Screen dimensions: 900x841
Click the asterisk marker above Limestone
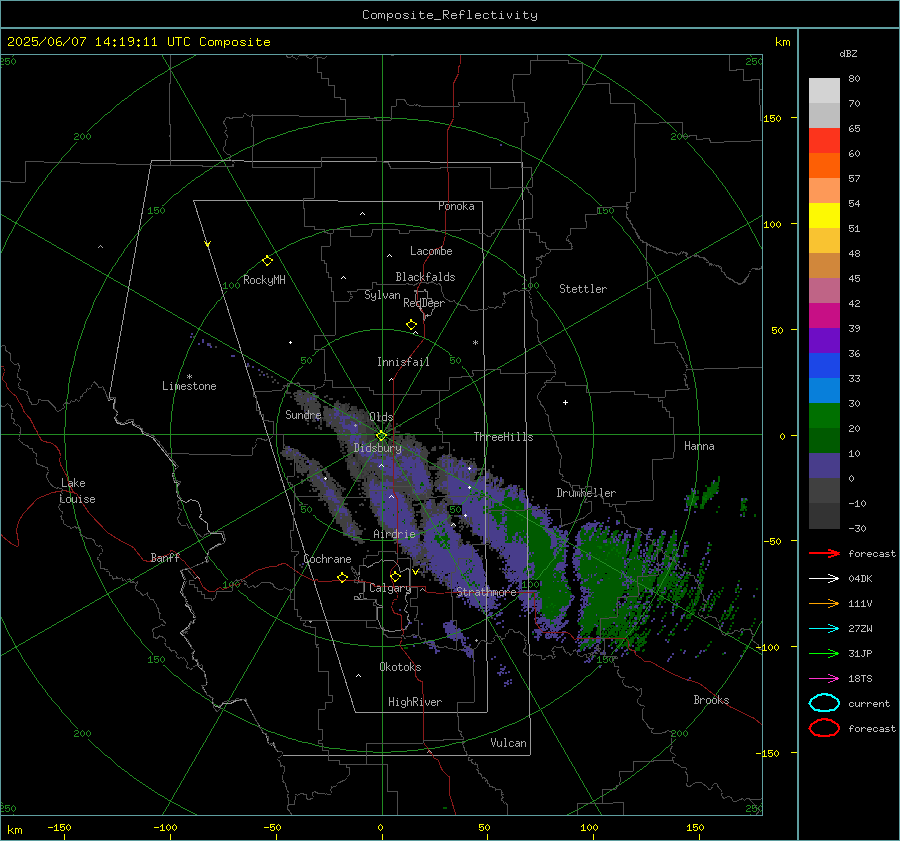189,377
